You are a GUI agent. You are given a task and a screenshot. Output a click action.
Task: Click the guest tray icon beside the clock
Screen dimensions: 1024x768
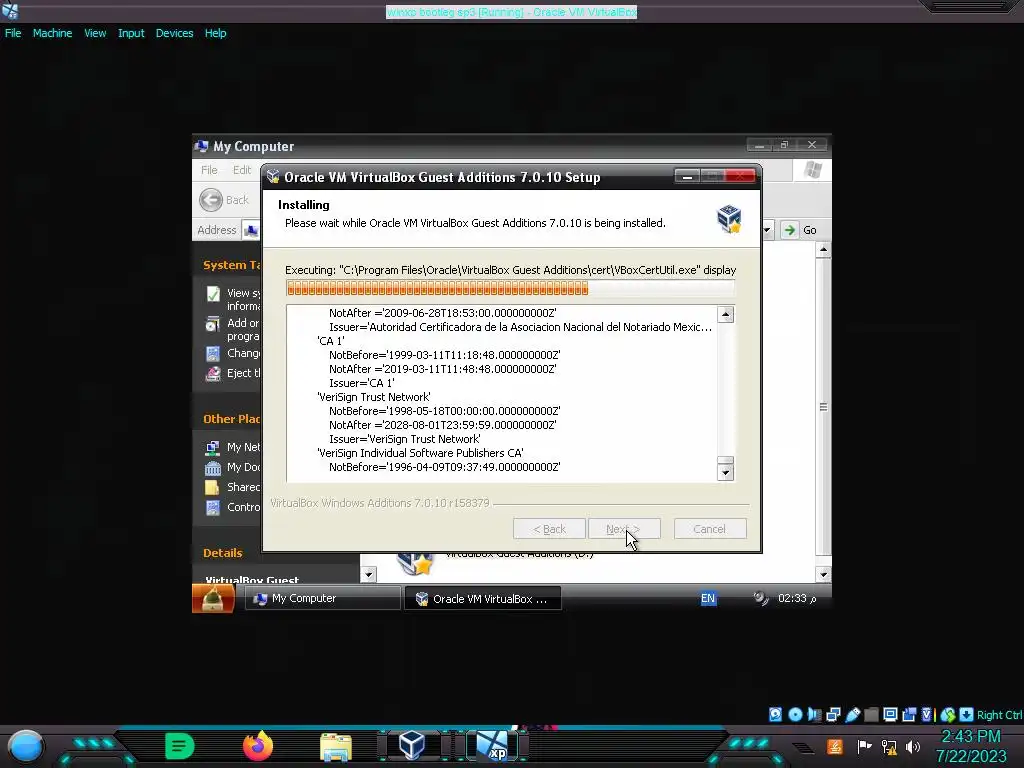click(761, 598)
